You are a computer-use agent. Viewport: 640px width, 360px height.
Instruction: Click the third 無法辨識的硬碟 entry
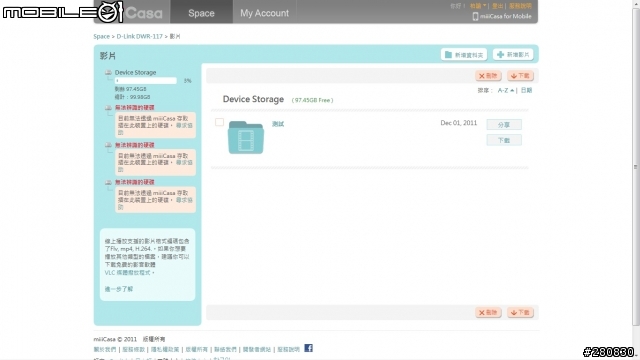[135, 182]
